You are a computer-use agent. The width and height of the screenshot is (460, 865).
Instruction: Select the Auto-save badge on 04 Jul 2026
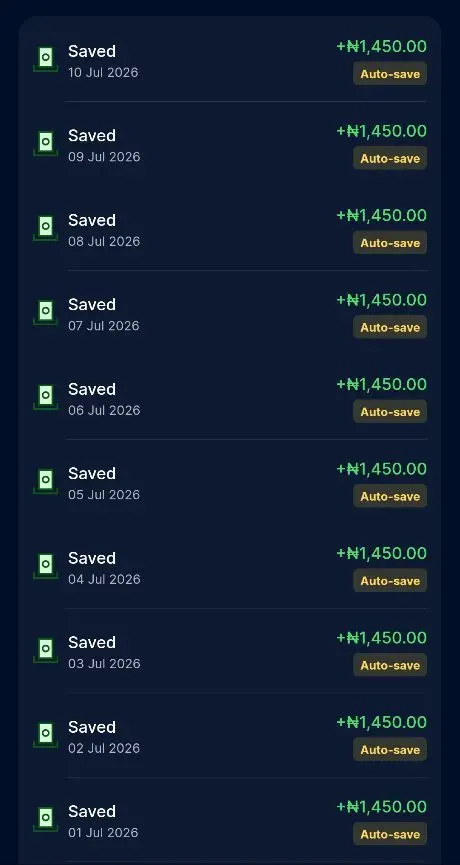390,581
